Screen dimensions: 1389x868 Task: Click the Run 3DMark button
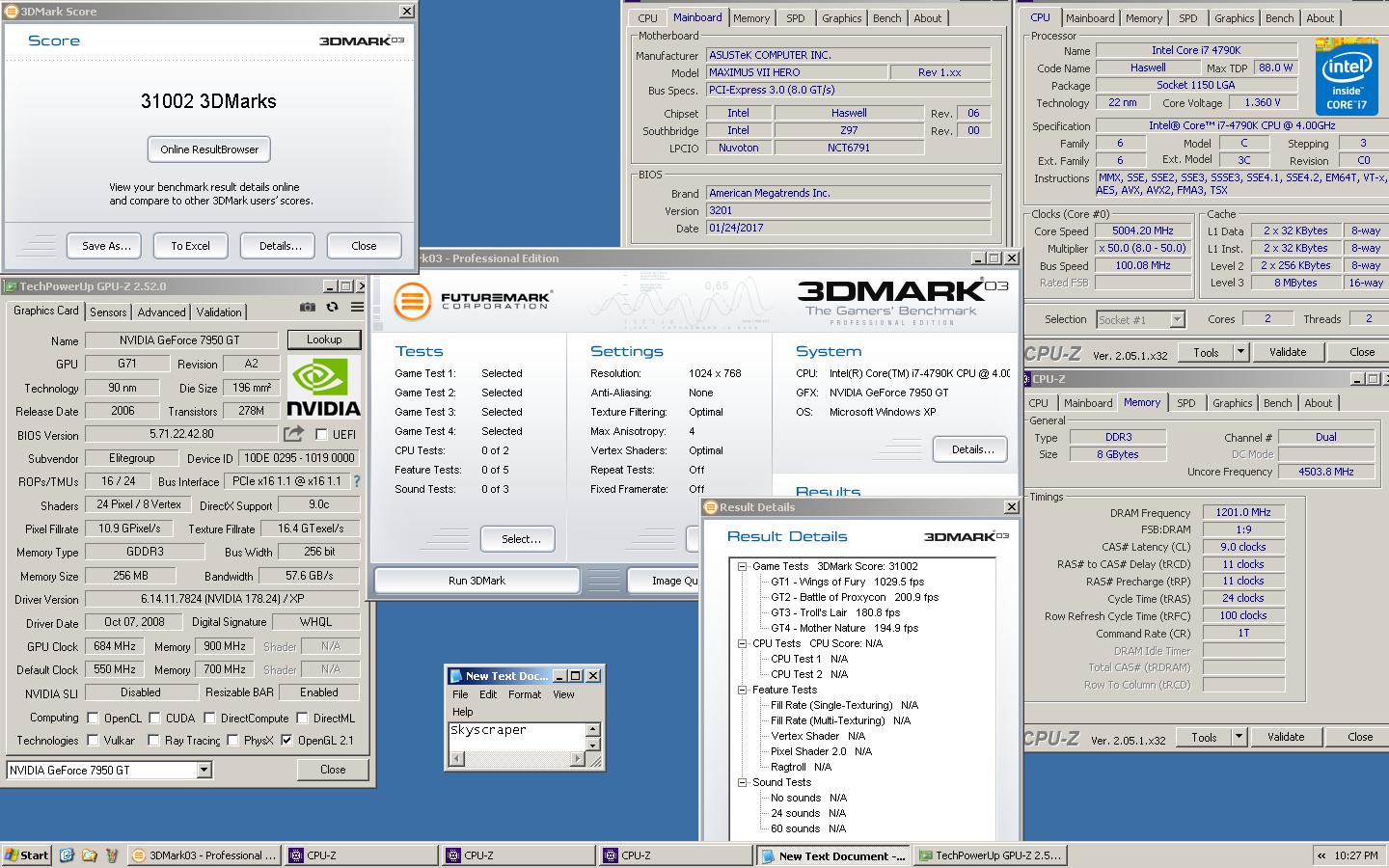tap(477, 581)
